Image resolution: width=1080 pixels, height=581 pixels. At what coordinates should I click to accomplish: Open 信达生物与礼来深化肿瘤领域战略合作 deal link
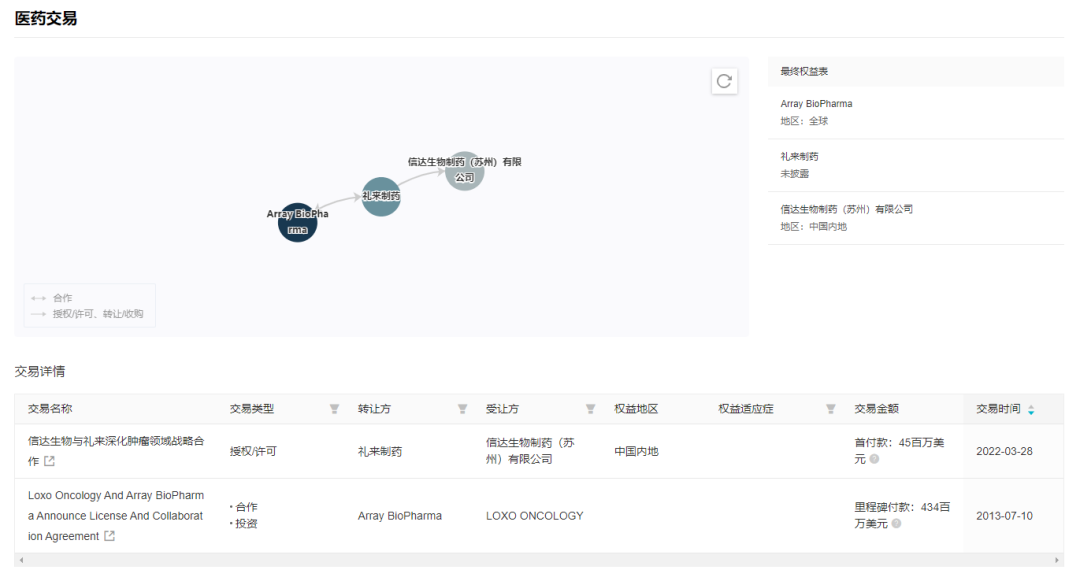click(115, 442)
